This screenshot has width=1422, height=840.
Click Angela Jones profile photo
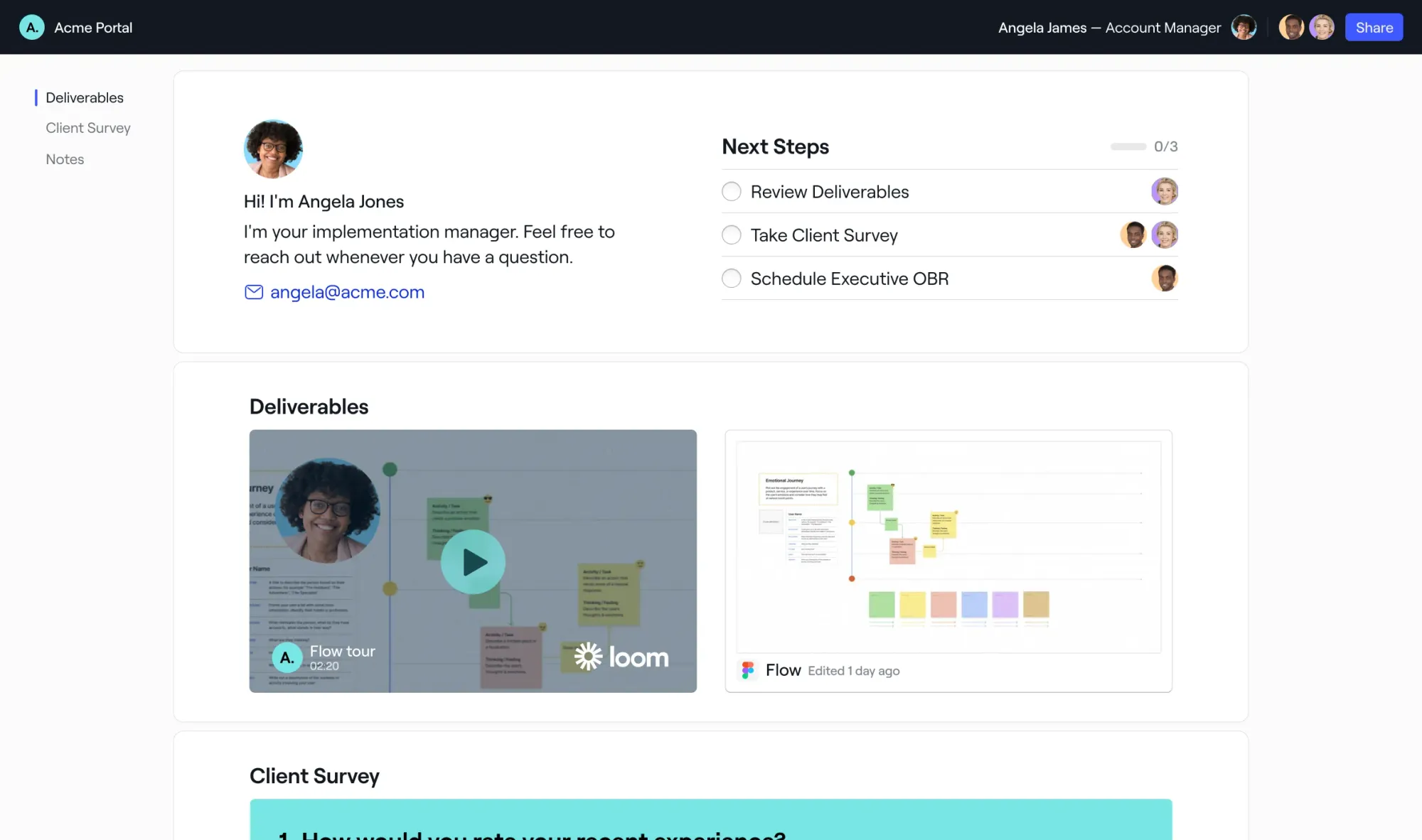click(x=273, y=149)
